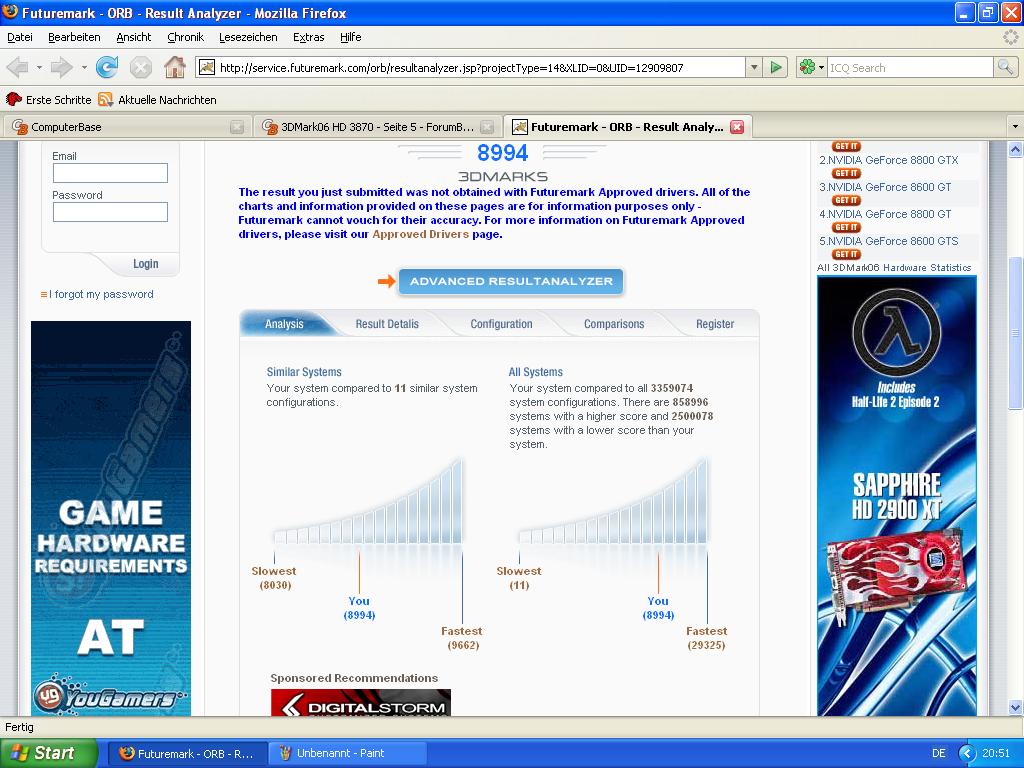Click the page scrollbar up arrow
Screen dimensions: 1024x768
1015,150
